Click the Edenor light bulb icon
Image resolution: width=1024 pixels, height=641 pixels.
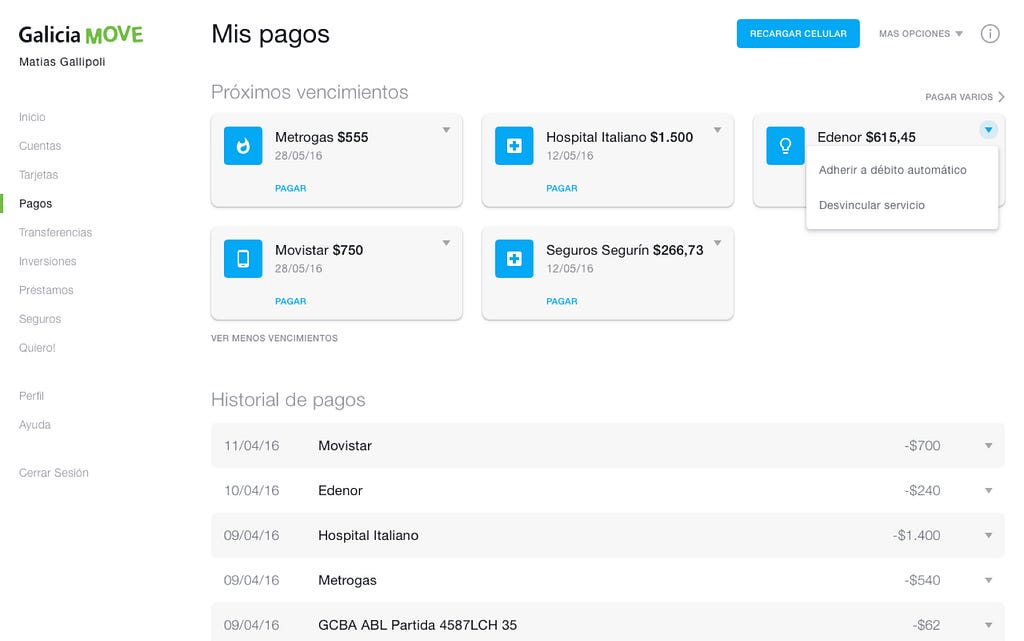point(785,146)
